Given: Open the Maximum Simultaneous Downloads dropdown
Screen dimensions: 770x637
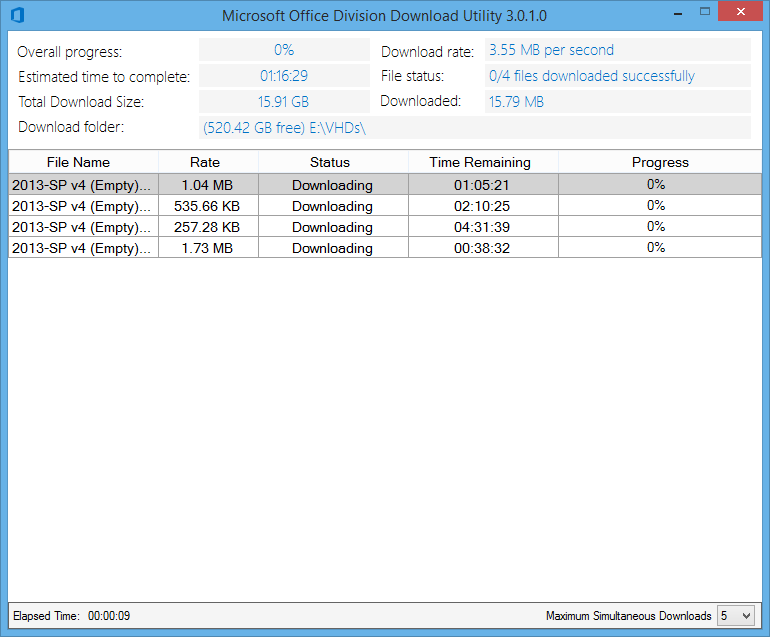Looking at the screenshot, I should [735, 615].
